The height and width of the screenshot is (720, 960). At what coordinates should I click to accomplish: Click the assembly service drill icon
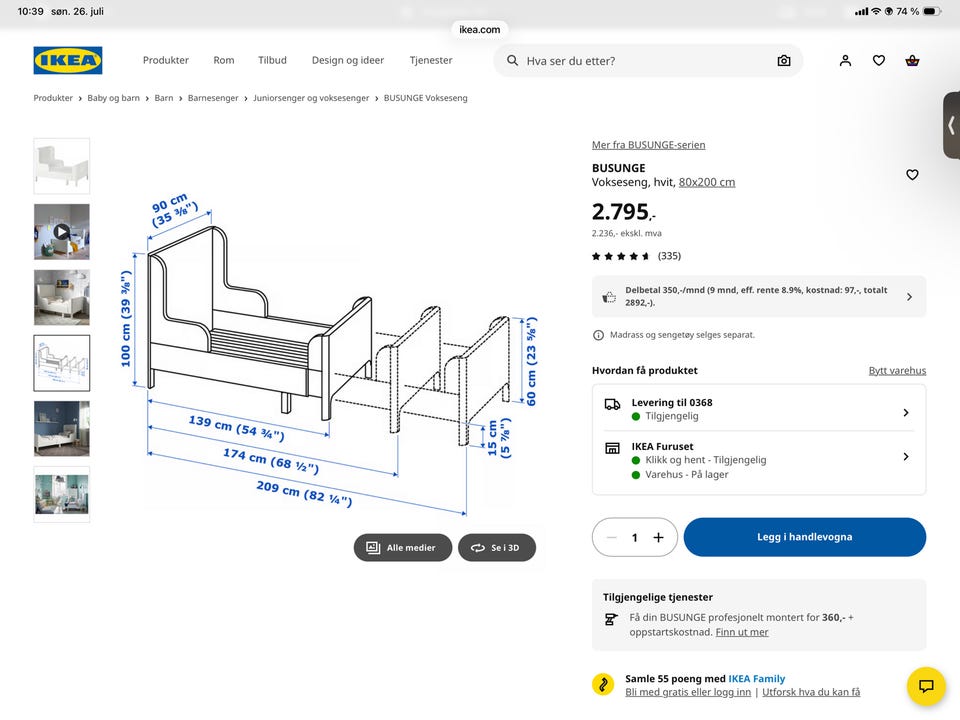pos(610,620)
